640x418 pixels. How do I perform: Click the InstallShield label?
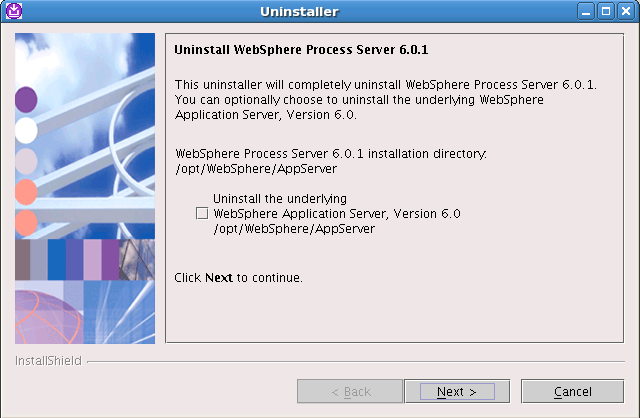click(48, 361)
